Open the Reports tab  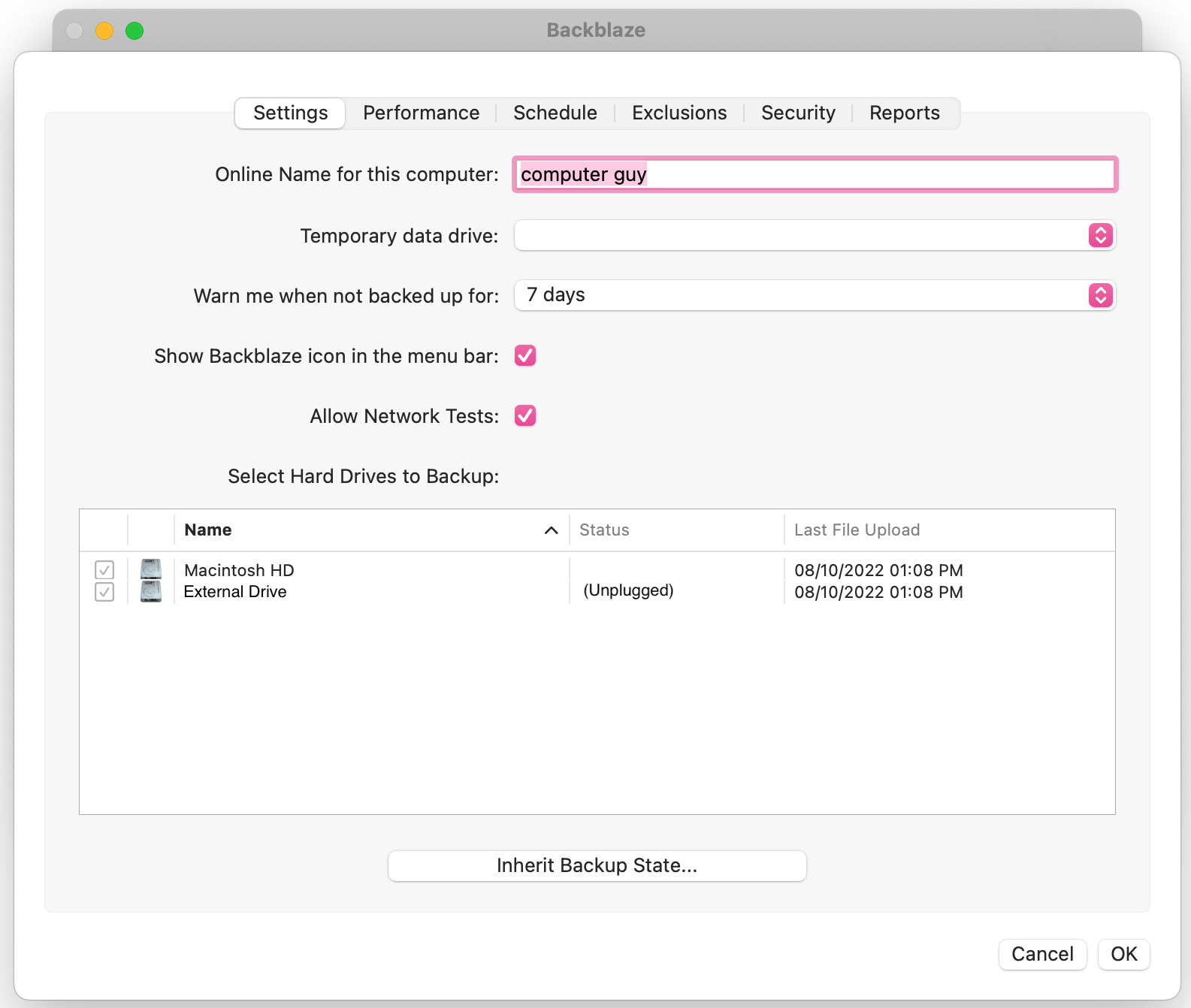[x=905, y=113]
